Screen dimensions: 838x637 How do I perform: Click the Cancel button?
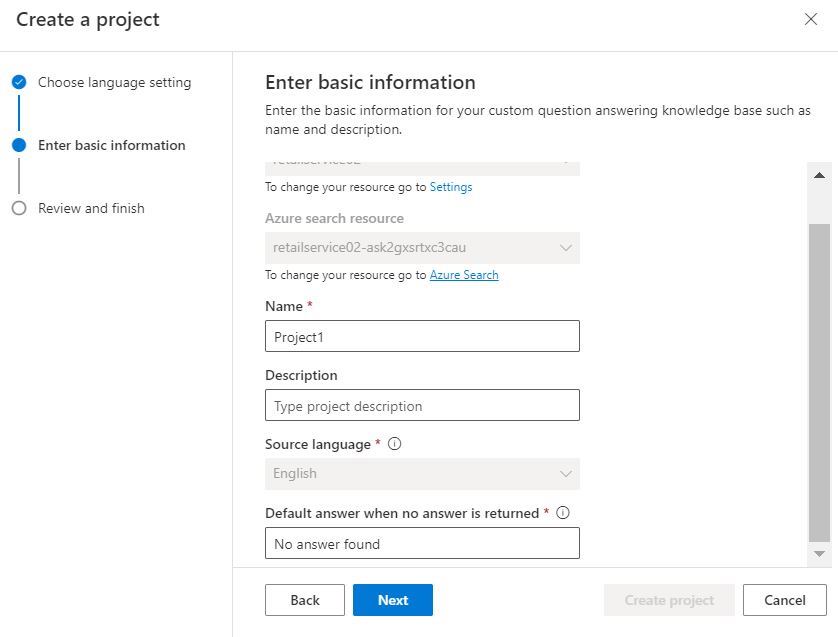click(x=784, y=600)
